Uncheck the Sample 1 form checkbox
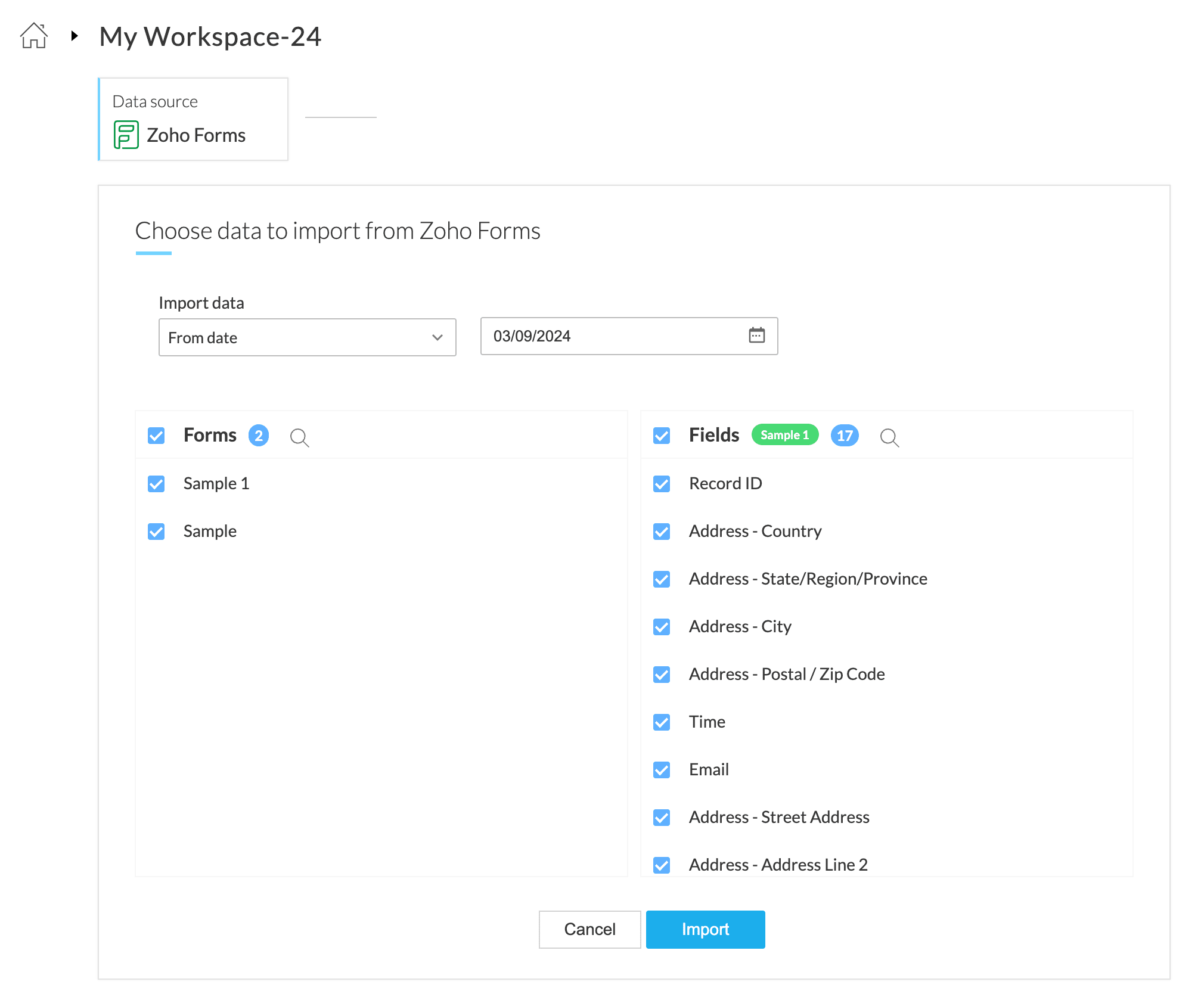This screenshot has height=994, width=1204. pos(156,484)
